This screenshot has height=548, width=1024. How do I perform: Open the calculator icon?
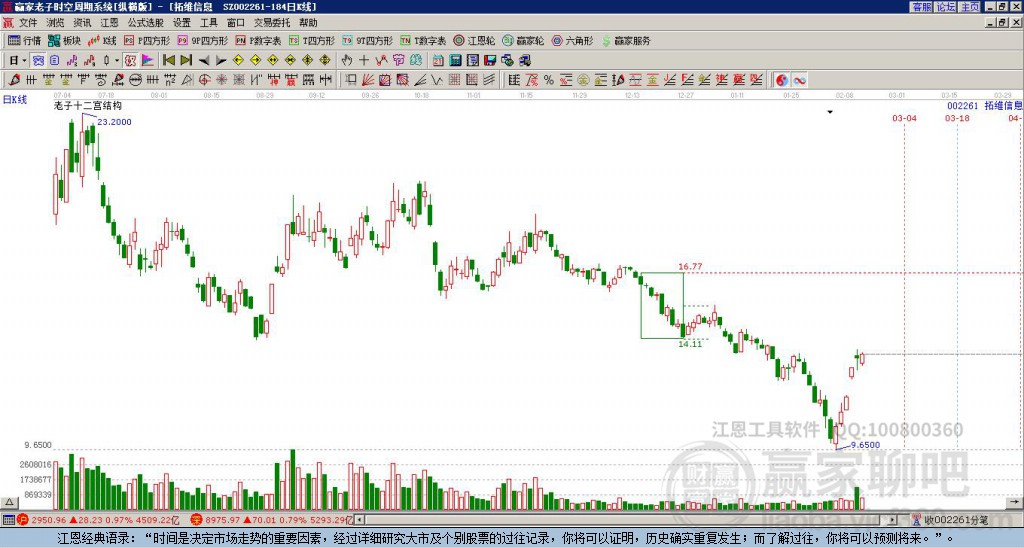455,61
